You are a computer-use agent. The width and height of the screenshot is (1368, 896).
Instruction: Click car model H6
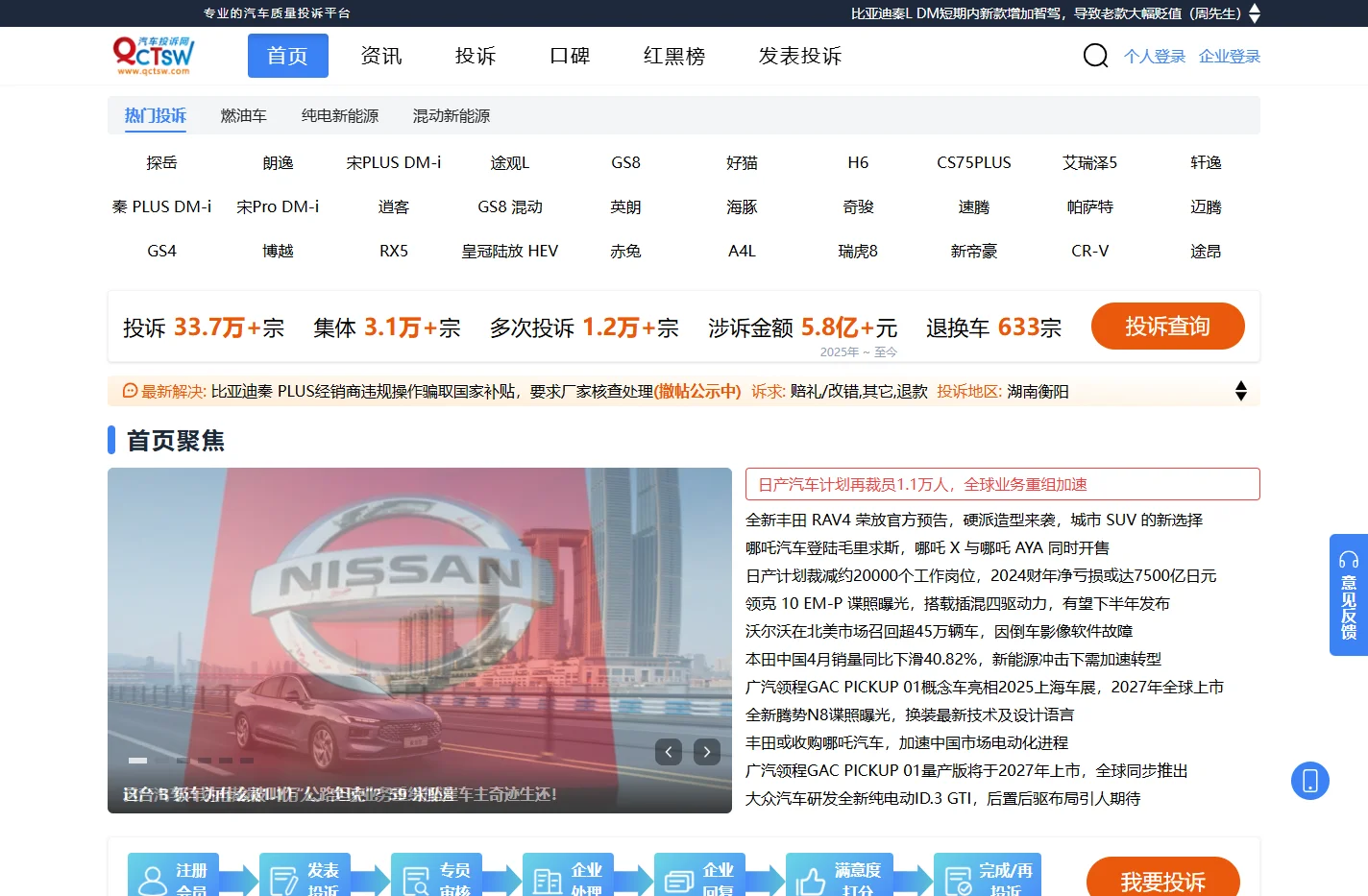pyautogui.click(x=858, y=162)
